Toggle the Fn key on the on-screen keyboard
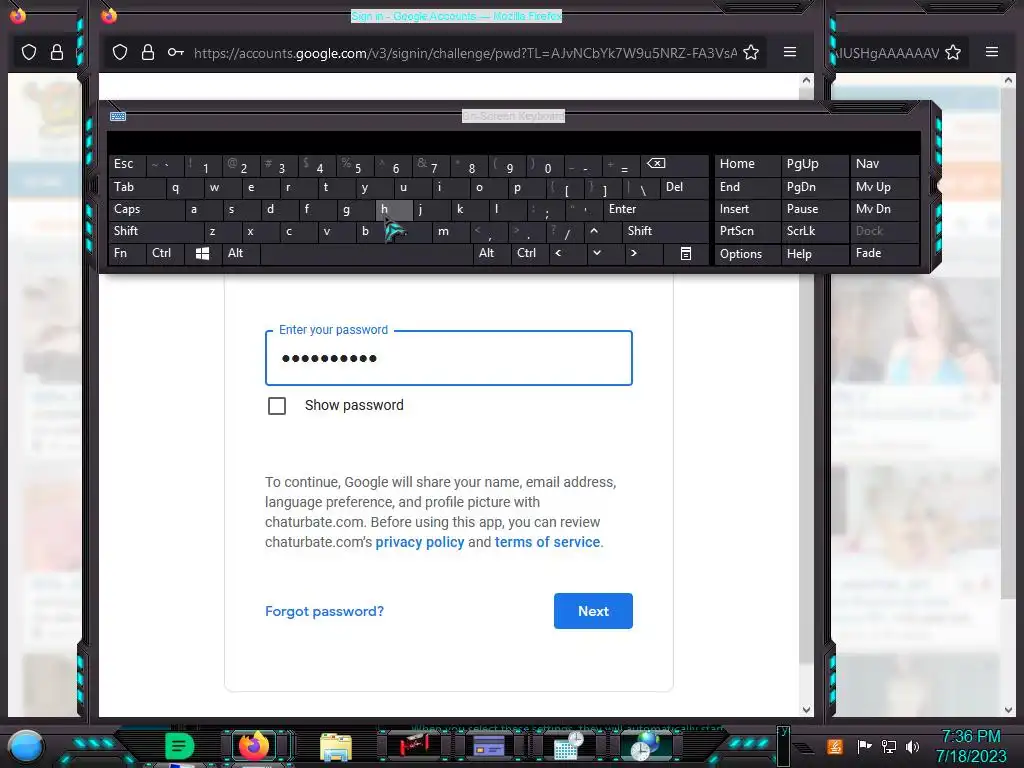 pyautogui.click(x=127, y=253)
